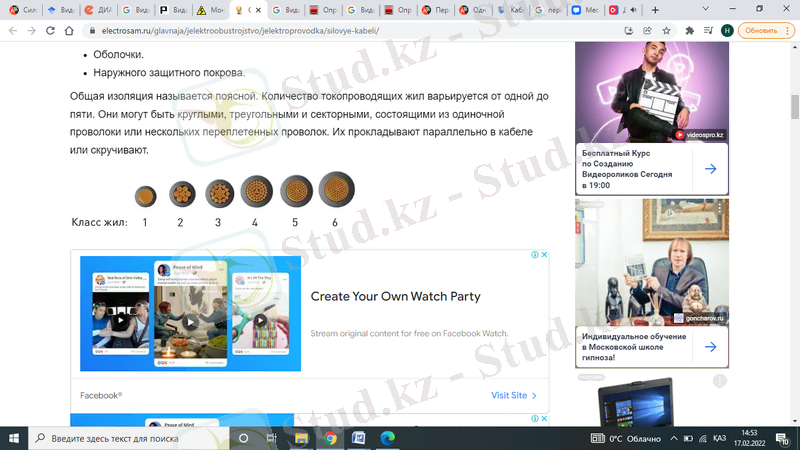Viewport: 800px width, 450px height.
Task: Click Visit Site link in Facebook ad
Action: point(514,395)
